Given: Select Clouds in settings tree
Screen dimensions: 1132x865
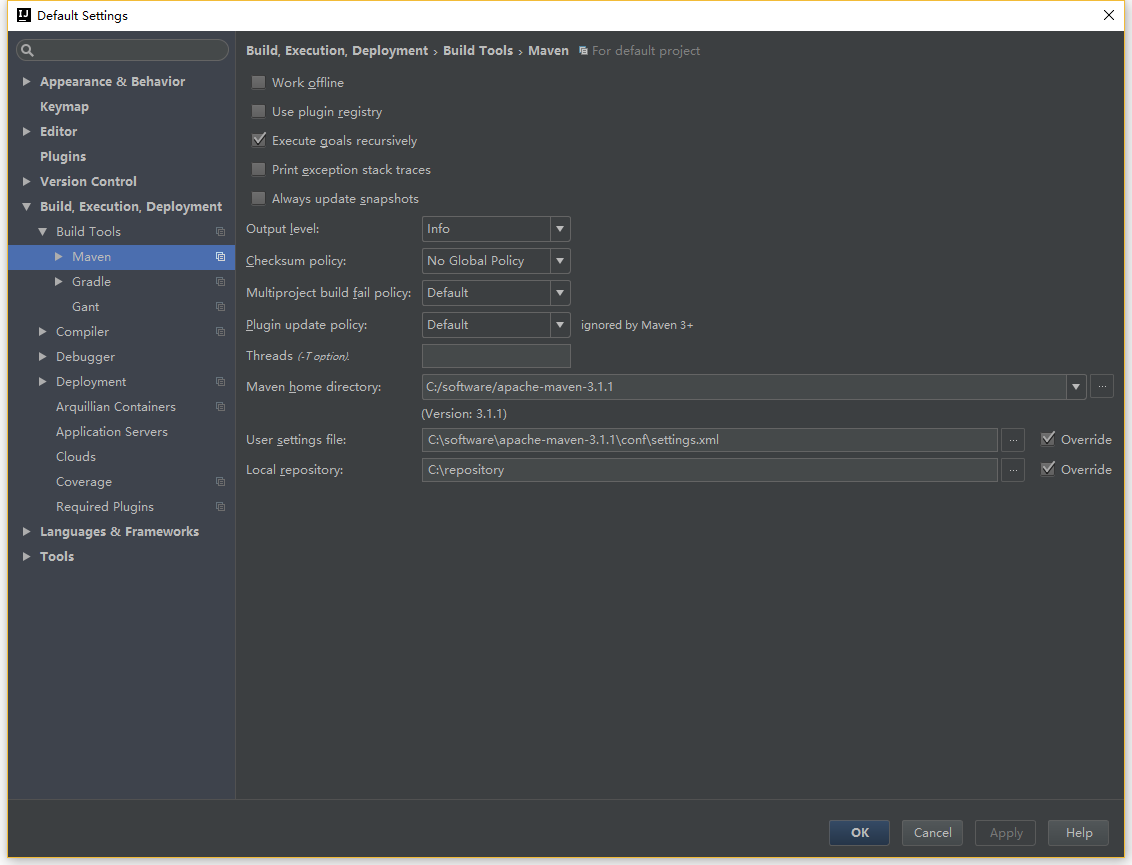Looking at the screenshot, I should 76,457.
